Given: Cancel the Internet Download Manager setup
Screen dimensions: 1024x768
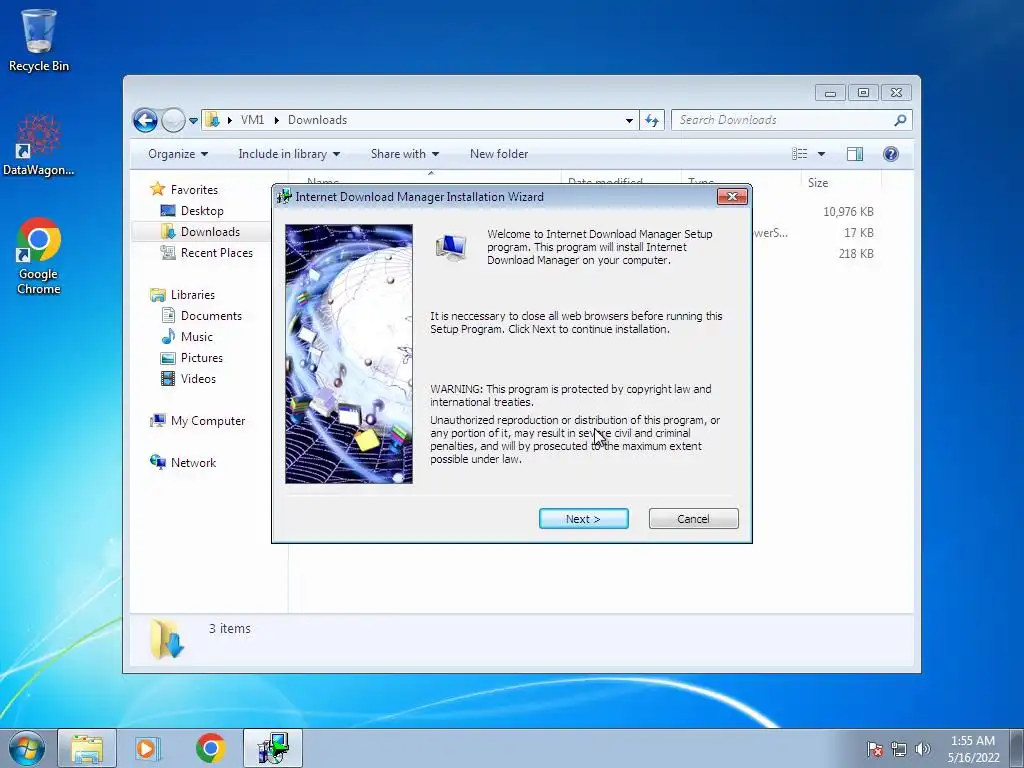Looking at the screenshot, I should [693, 519].
